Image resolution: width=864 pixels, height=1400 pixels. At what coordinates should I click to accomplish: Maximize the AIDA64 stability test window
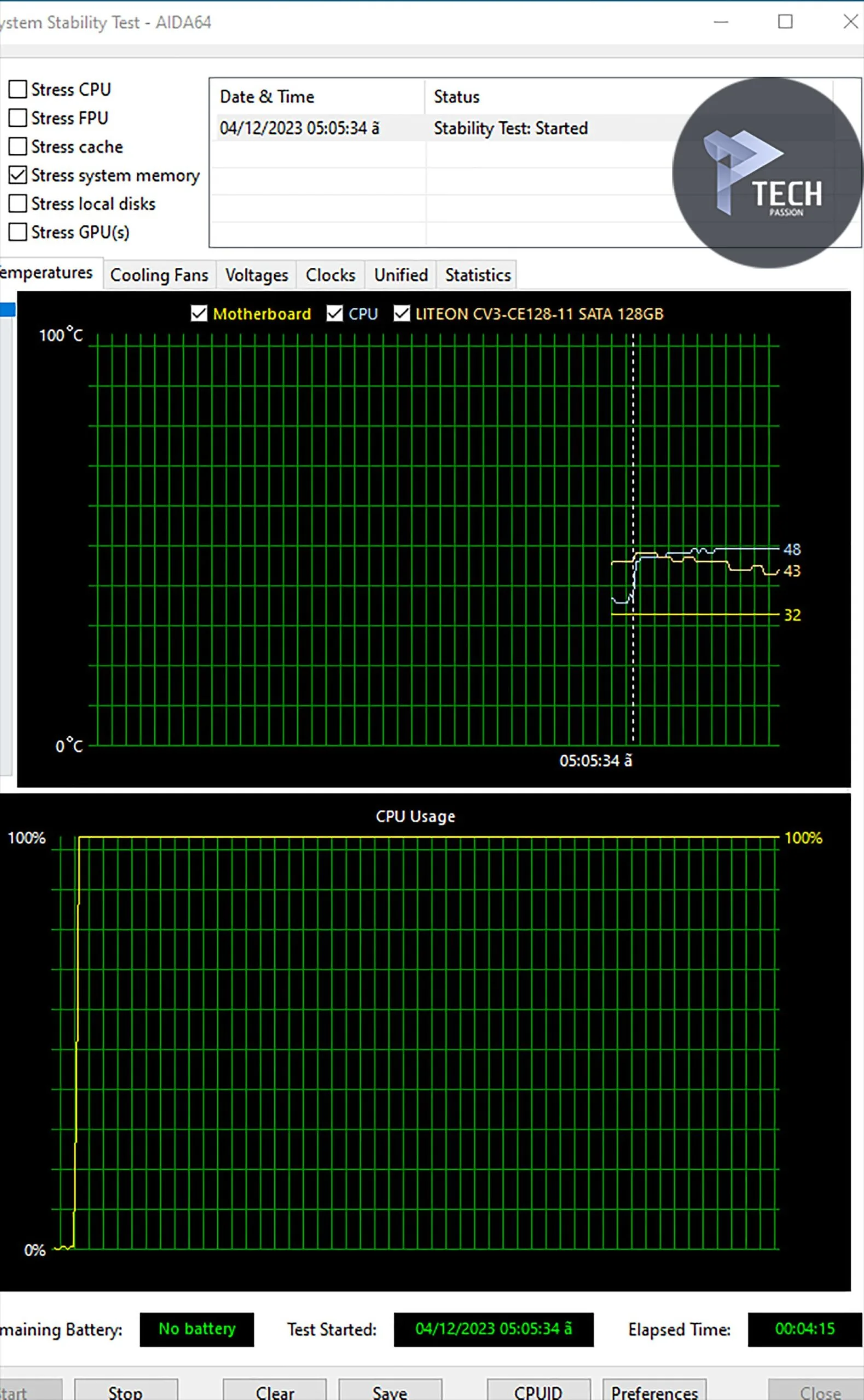(786, 22)
